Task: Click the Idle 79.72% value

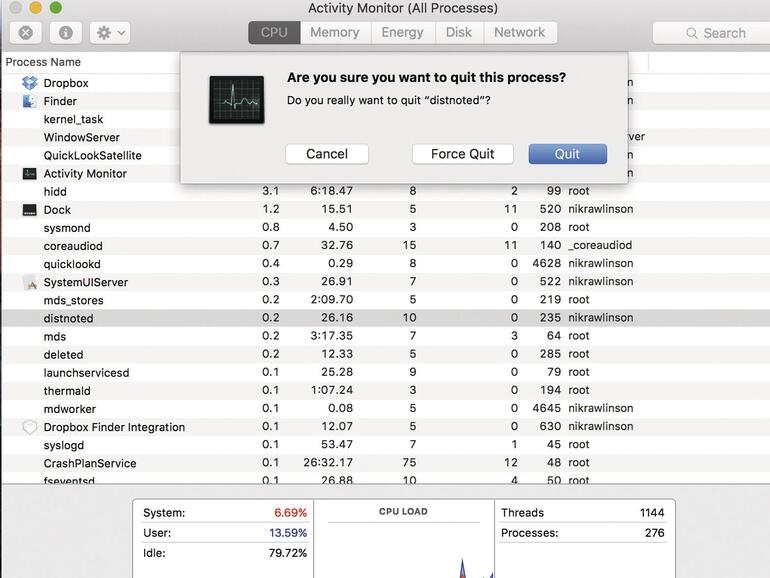Action: point(288,553)
